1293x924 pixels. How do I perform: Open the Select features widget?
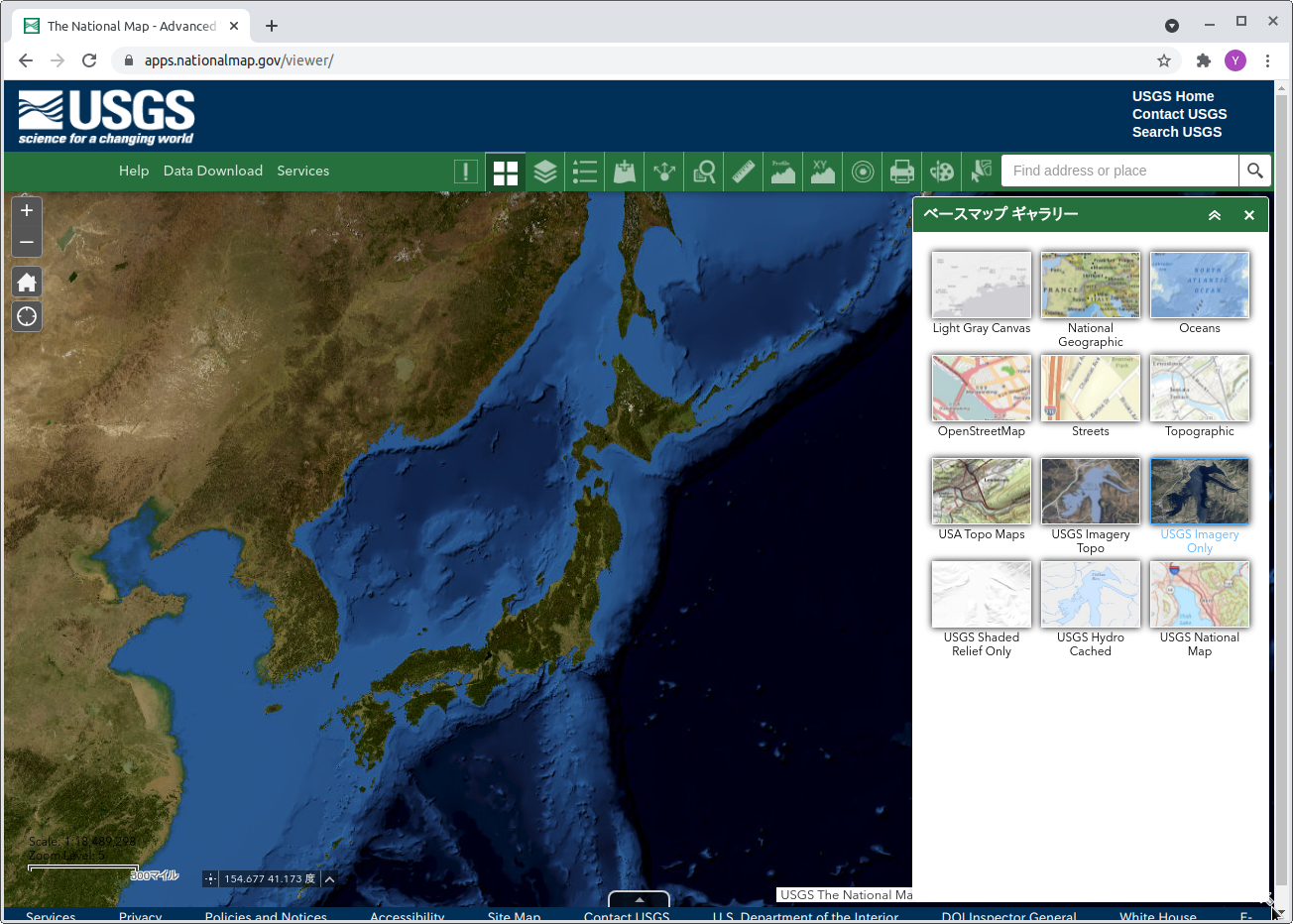pos(982,172)
